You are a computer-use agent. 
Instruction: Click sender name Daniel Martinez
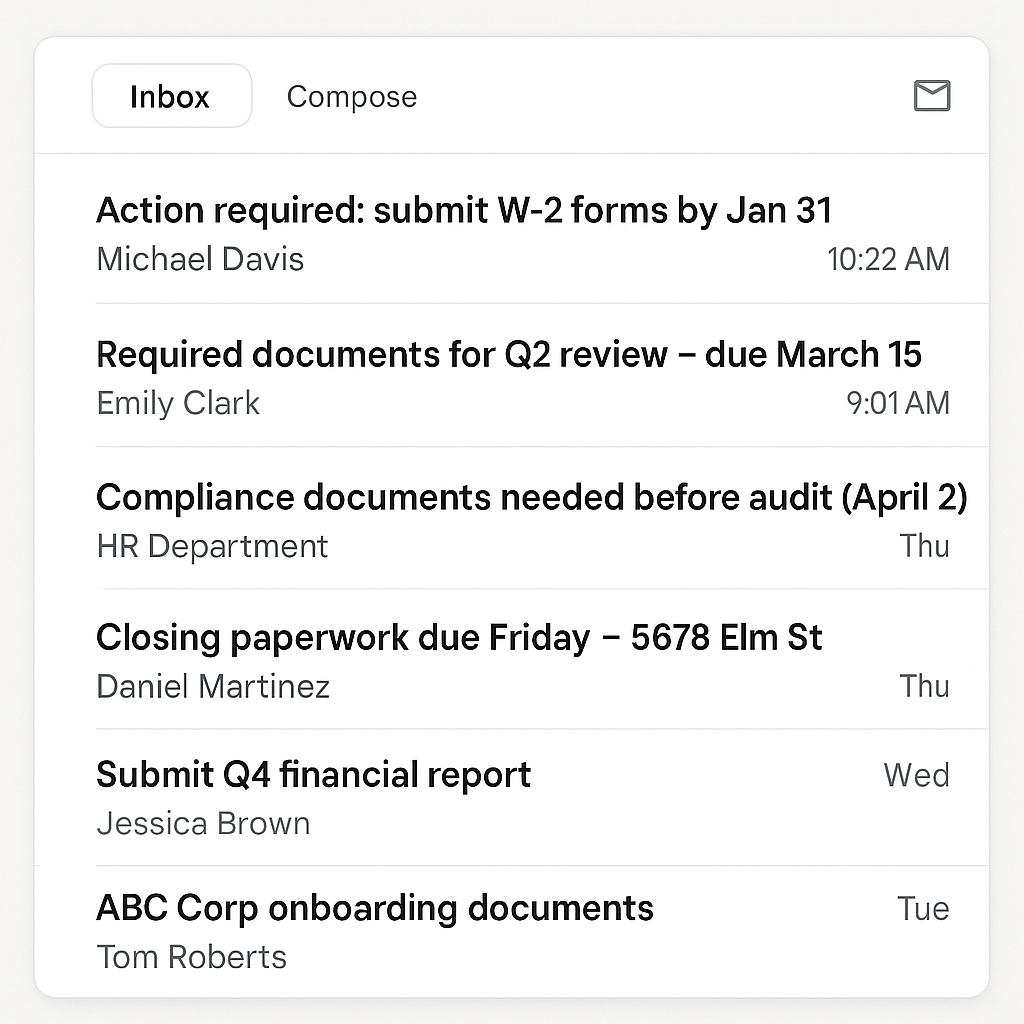tap(213, 687)
